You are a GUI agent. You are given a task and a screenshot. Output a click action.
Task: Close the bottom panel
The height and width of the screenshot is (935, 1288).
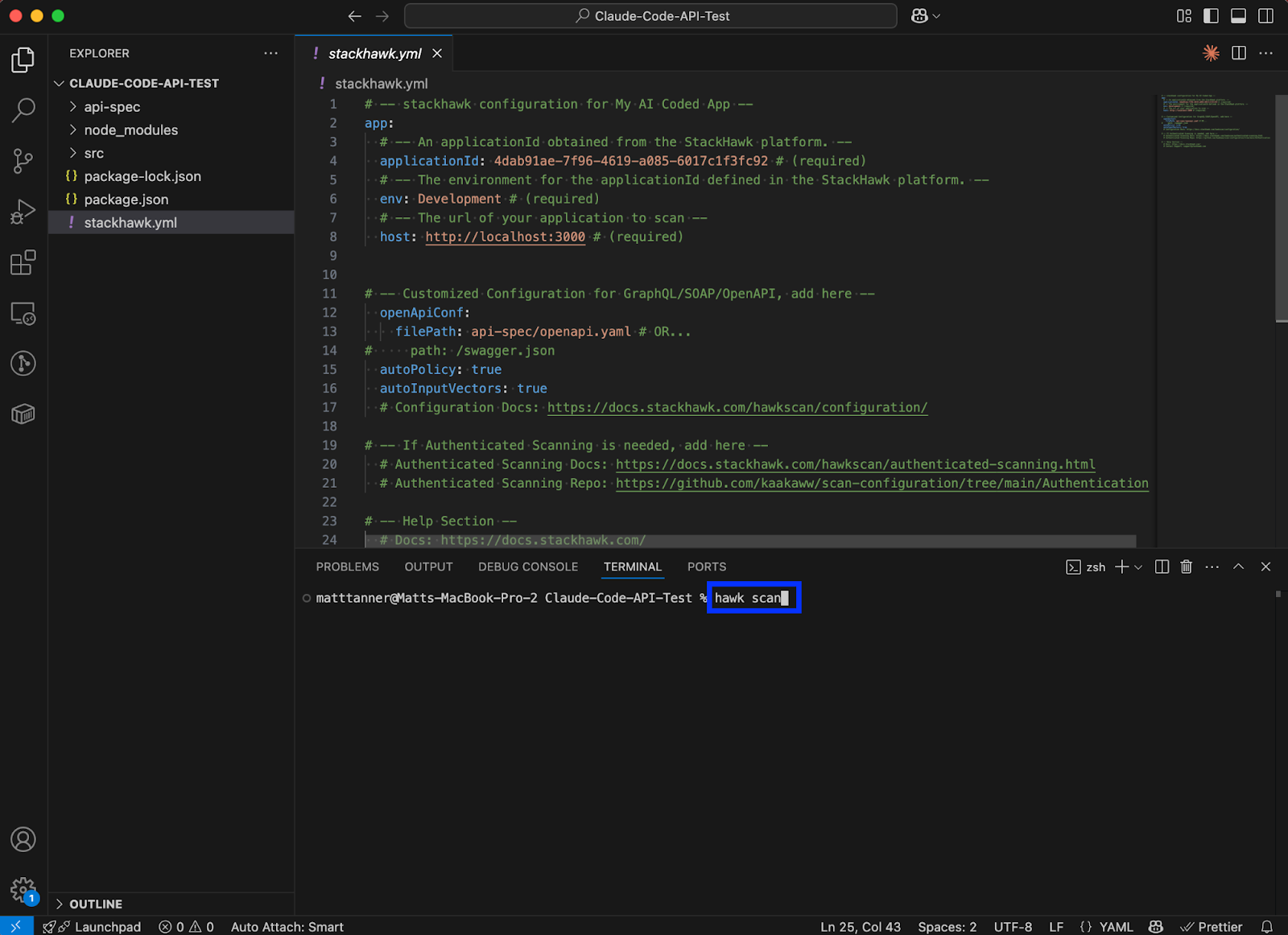(x=1265, y=567)
